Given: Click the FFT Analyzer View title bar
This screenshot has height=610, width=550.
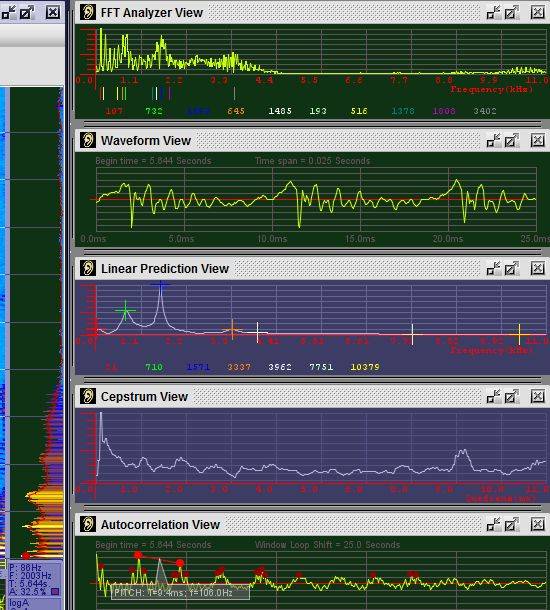Looking at the screenshot, I should point(311,12).
